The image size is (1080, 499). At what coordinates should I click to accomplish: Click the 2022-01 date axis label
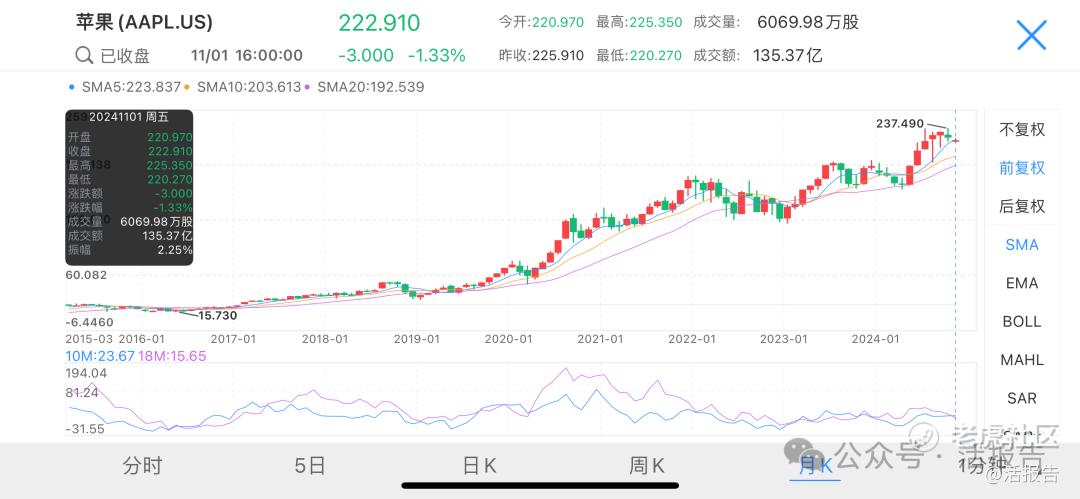pyautogui.click(x=692, y=339)
